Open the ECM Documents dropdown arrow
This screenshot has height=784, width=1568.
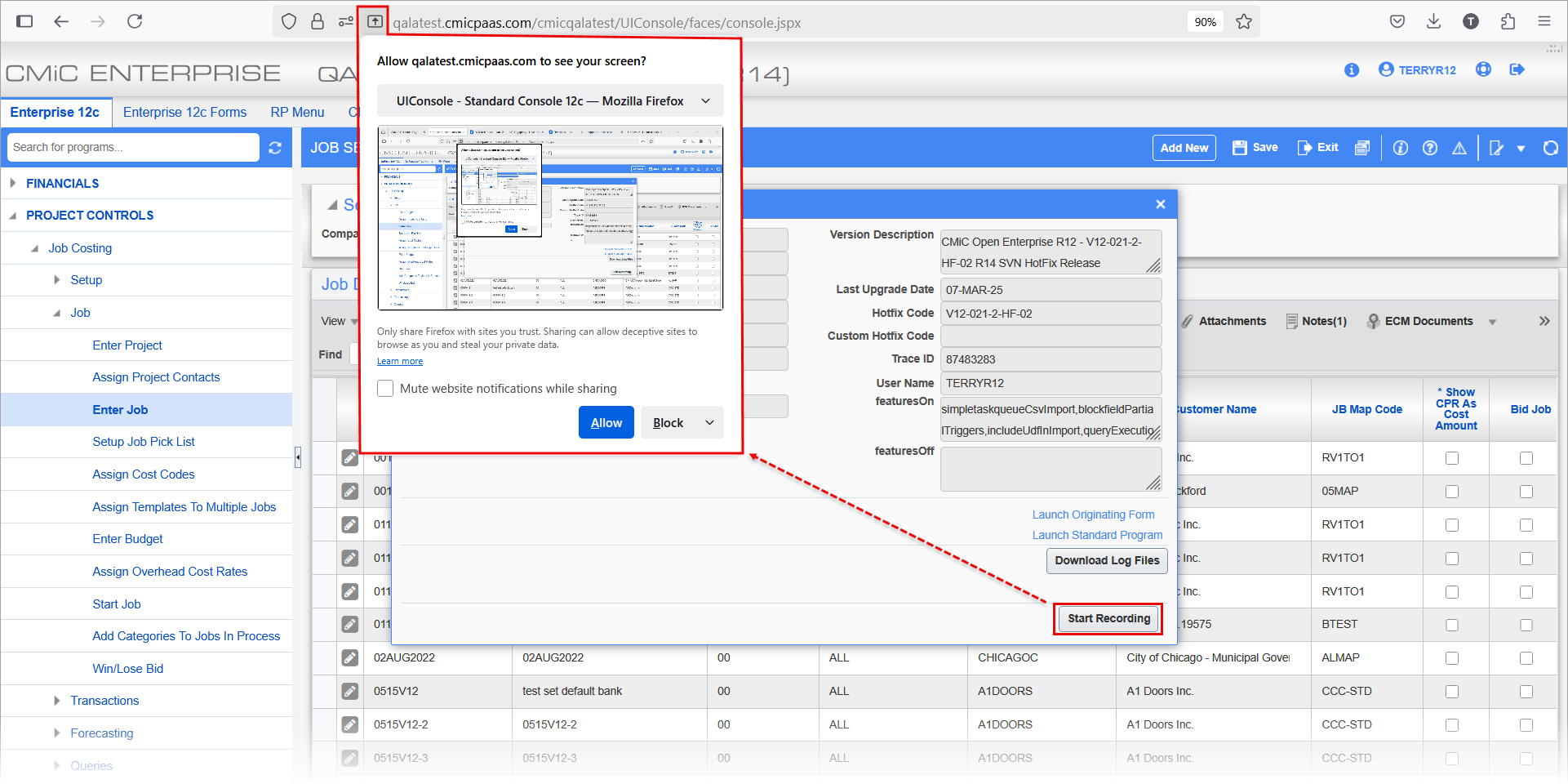(1492, 322)
